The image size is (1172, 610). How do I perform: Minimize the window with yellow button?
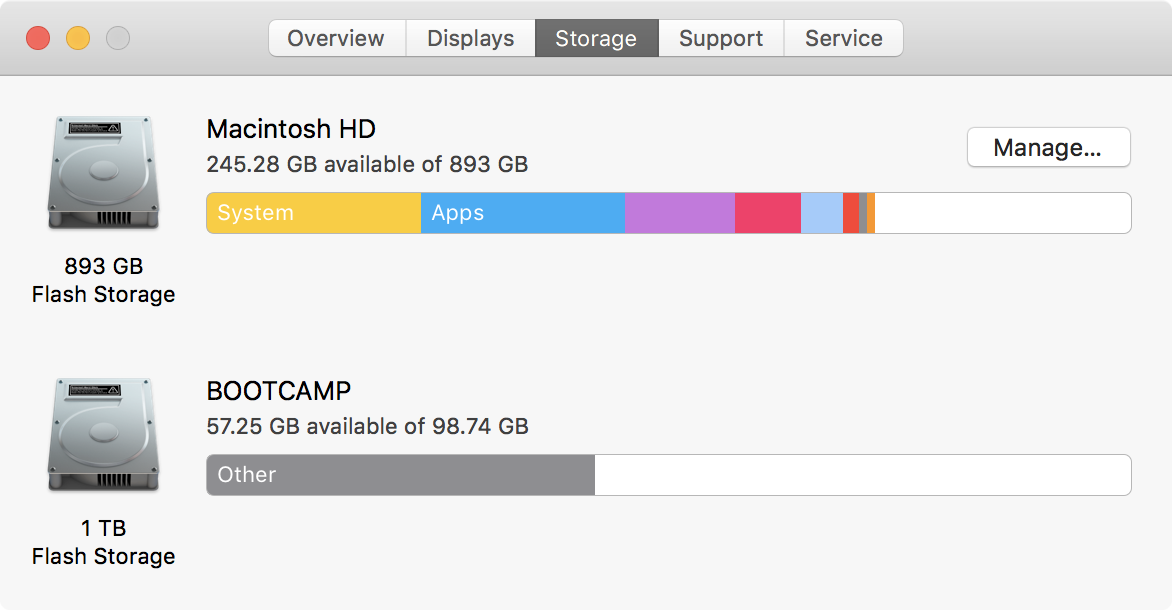(x=78, y=39)
